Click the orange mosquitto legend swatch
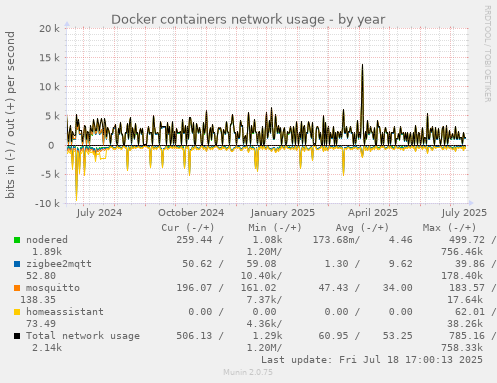This screenshot has height=383, width=497. 17,288
